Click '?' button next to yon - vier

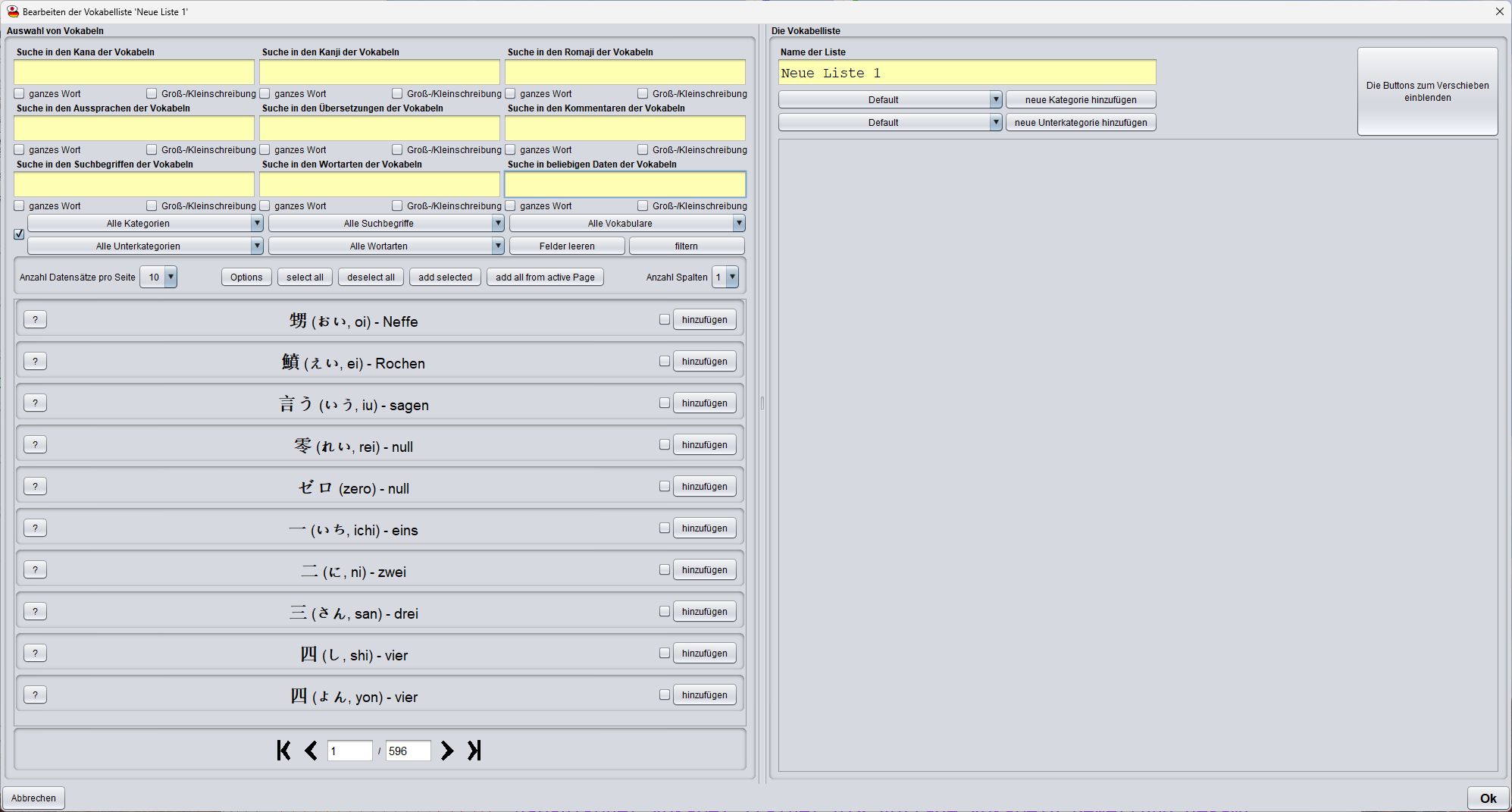[x=35, y=694]
